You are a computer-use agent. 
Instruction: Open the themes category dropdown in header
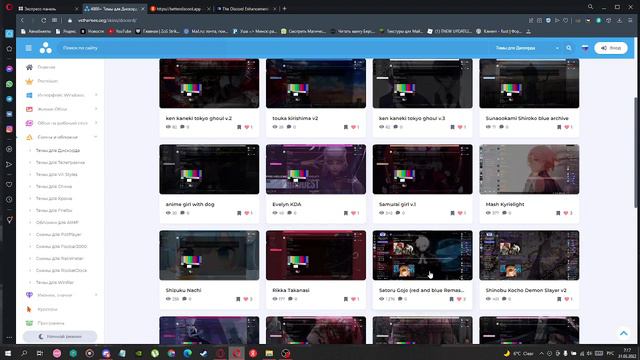(527, 48)
